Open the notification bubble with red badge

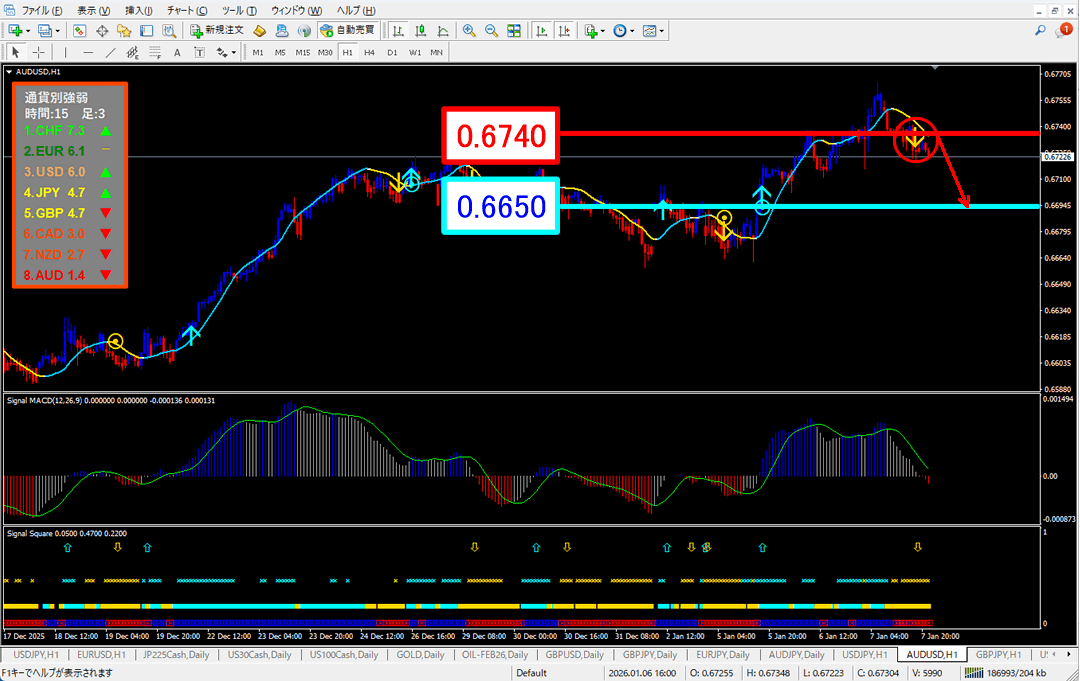pos(1063,31)
